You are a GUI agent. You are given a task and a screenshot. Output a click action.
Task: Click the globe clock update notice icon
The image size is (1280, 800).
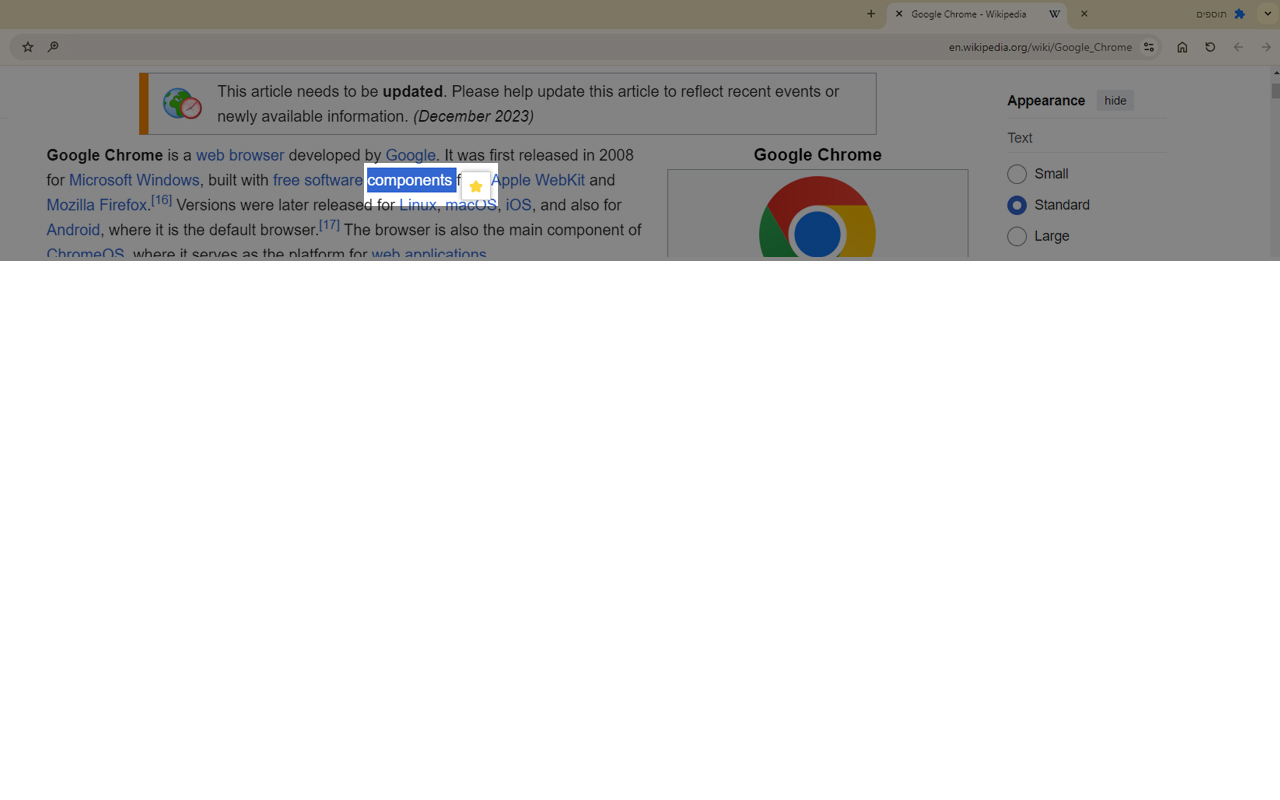[182, 103]
